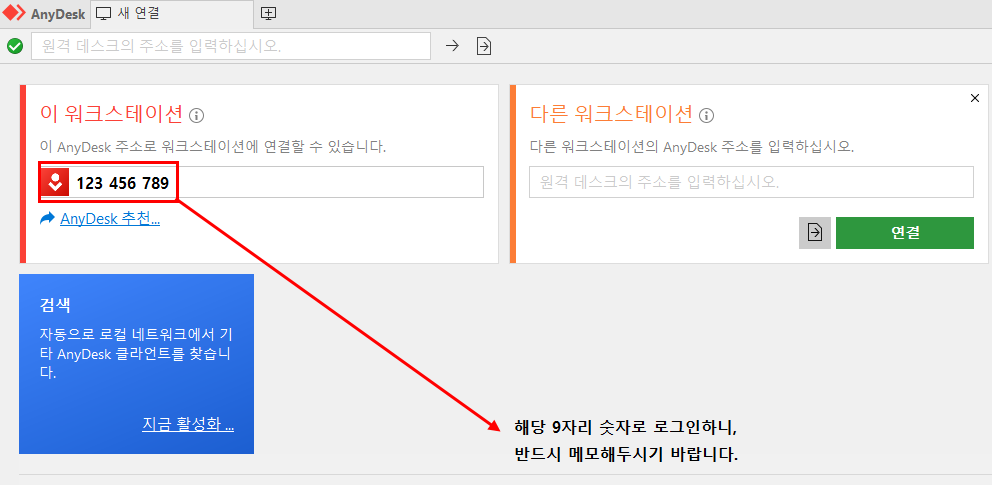Viewport: 992px width, 485px height.
Task: Click the green connection status checkmark
Action: [x=15, y=46]
